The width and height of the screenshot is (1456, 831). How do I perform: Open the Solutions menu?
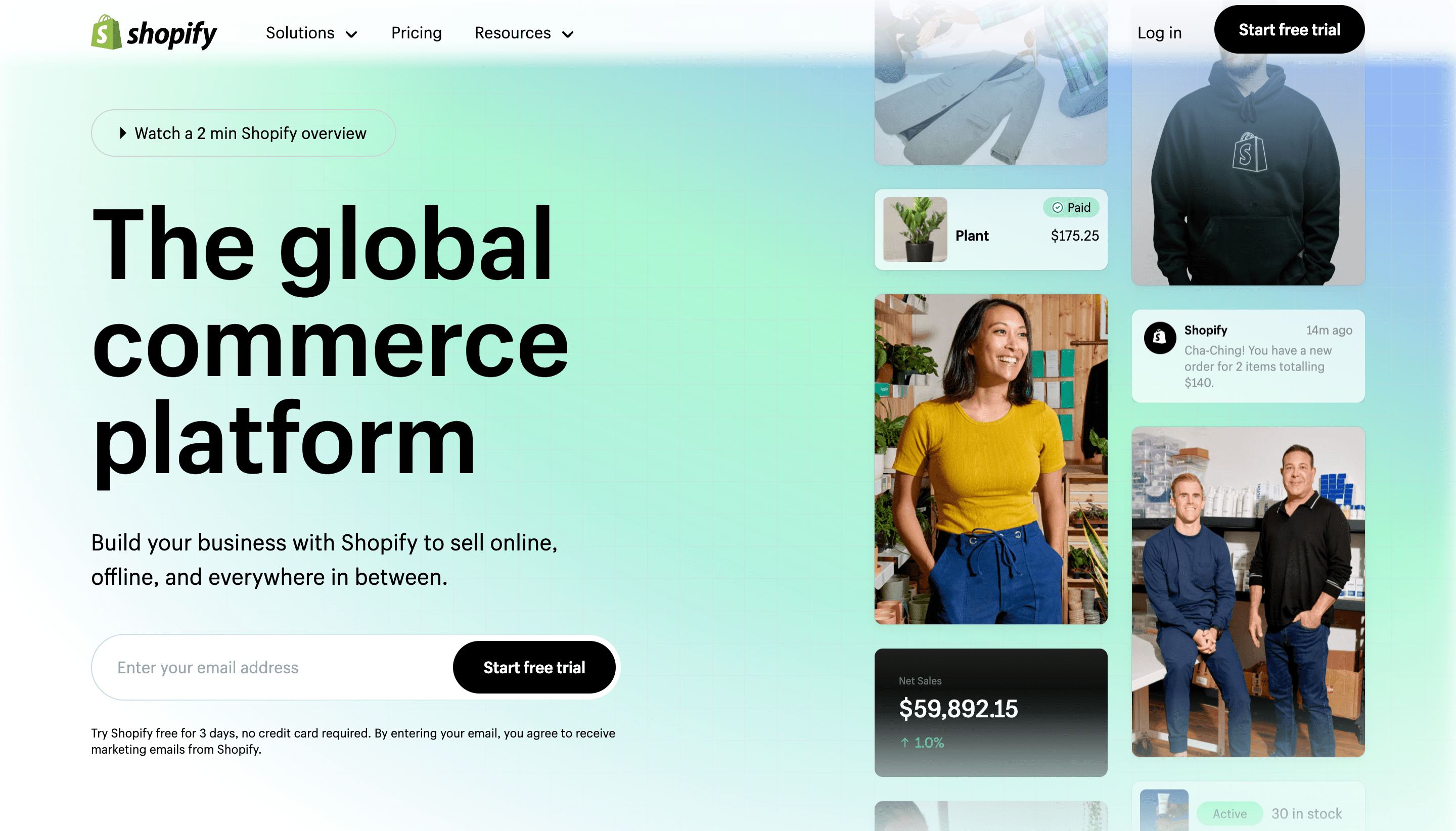click(311, 33)
